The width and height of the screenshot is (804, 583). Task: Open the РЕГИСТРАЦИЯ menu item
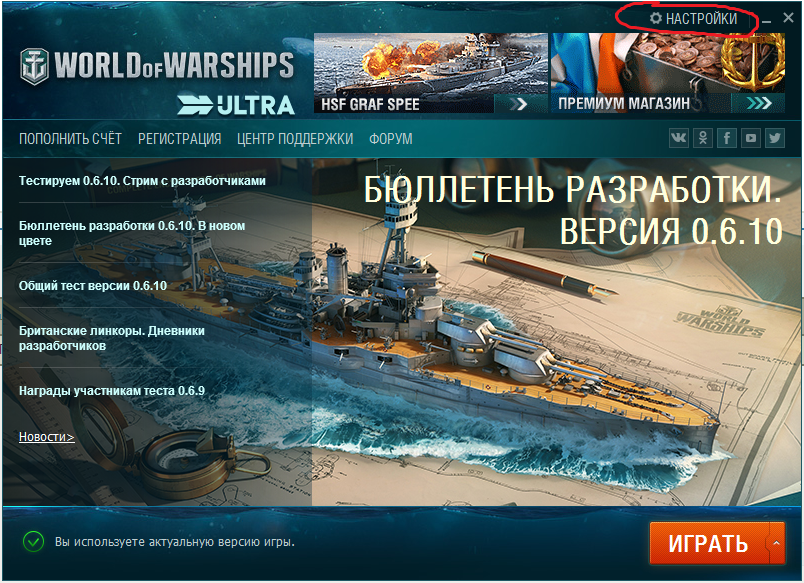(x=179, y=139)
